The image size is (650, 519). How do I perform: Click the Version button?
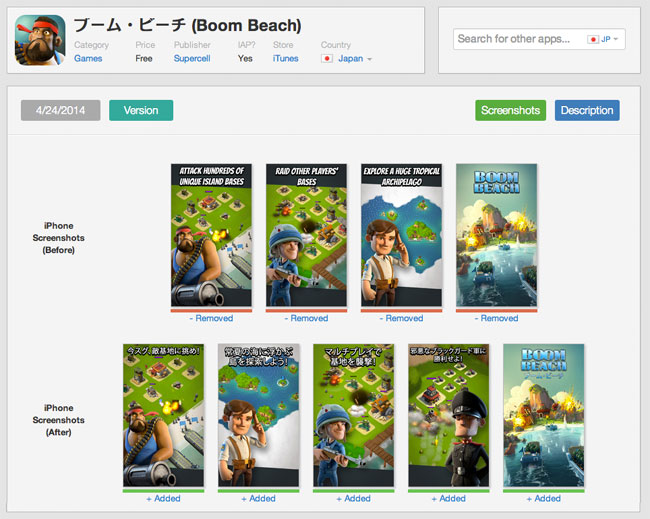point(141,110)
